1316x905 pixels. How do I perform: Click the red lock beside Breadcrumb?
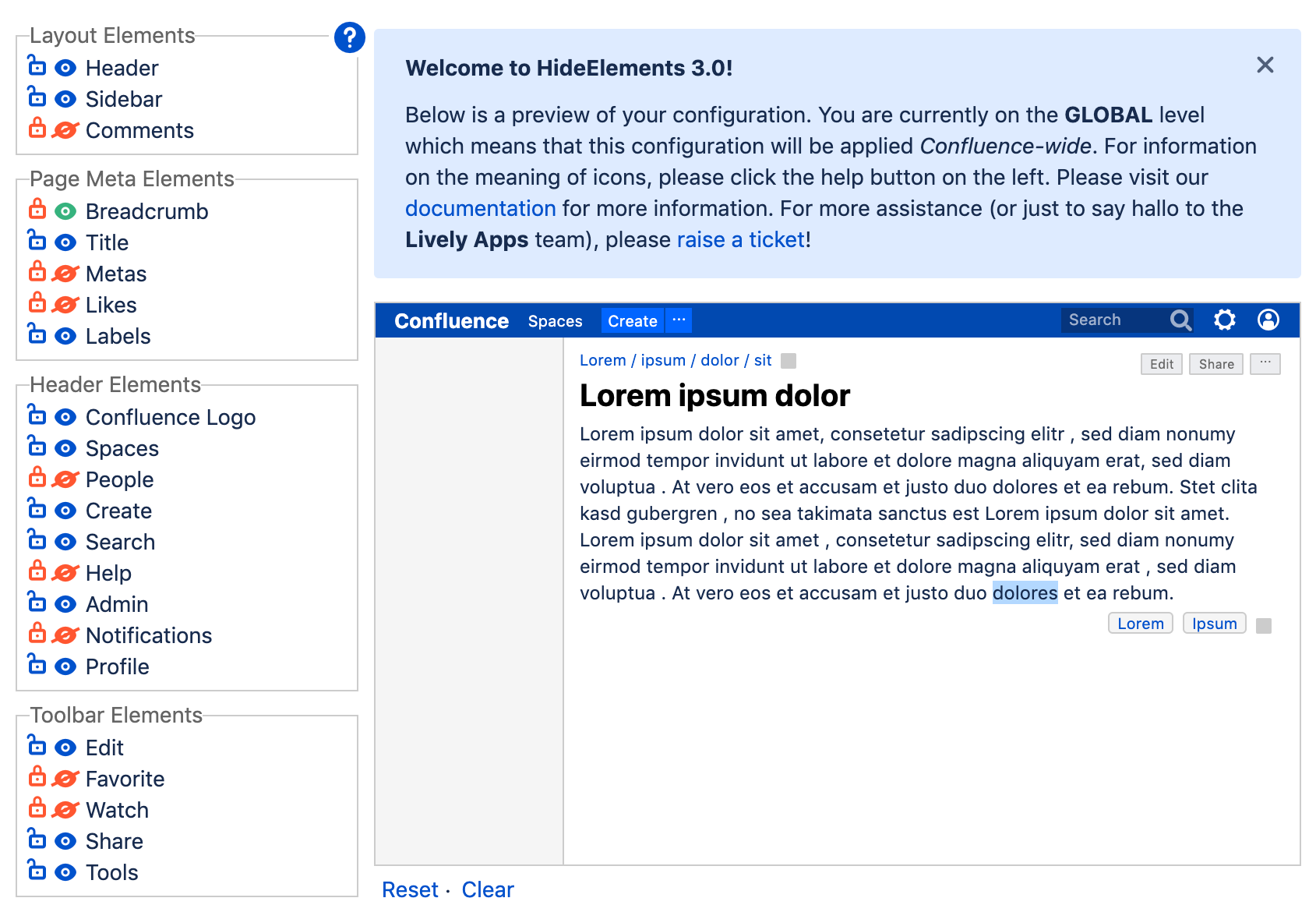(37, 209)
